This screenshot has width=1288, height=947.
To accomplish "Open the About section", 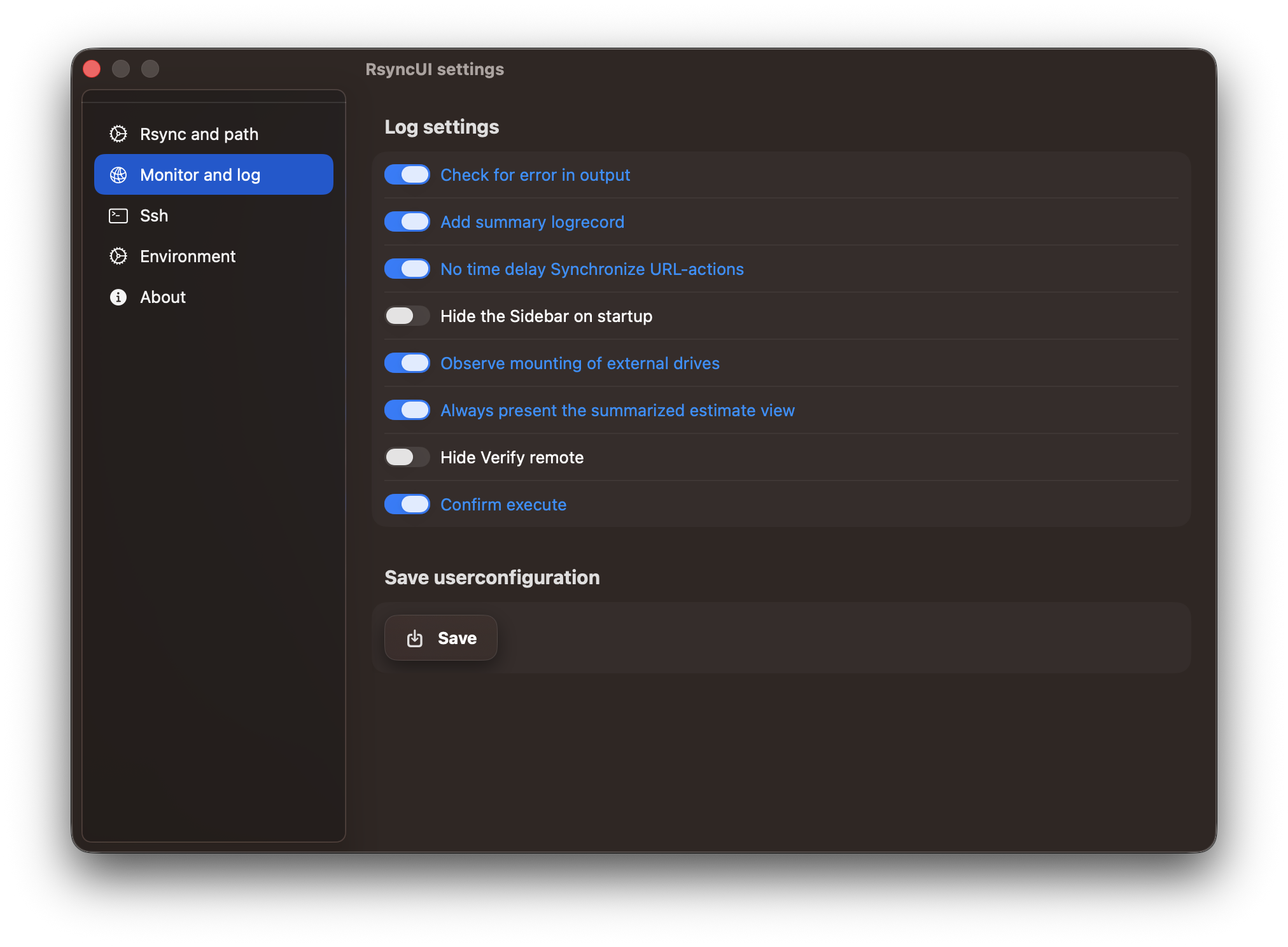I will pos(163,297).
